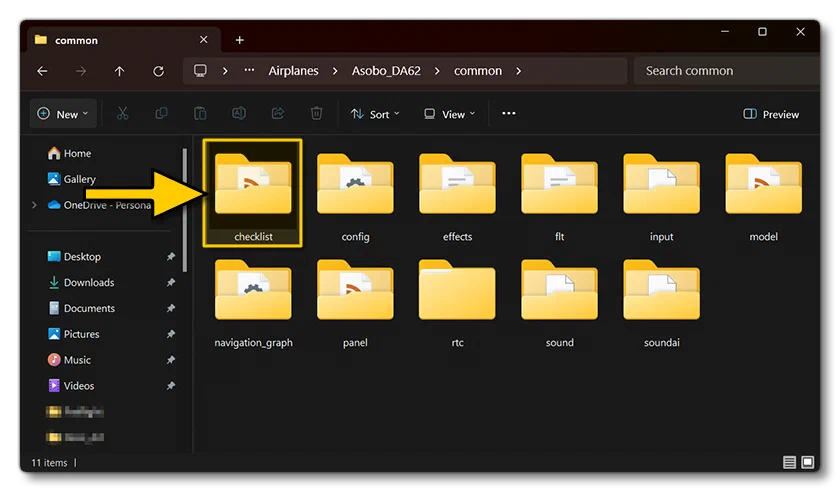This screenshot has width=840, height=492.
Task: Open the New dropdown menu
Action: click(x=63, y=114)
